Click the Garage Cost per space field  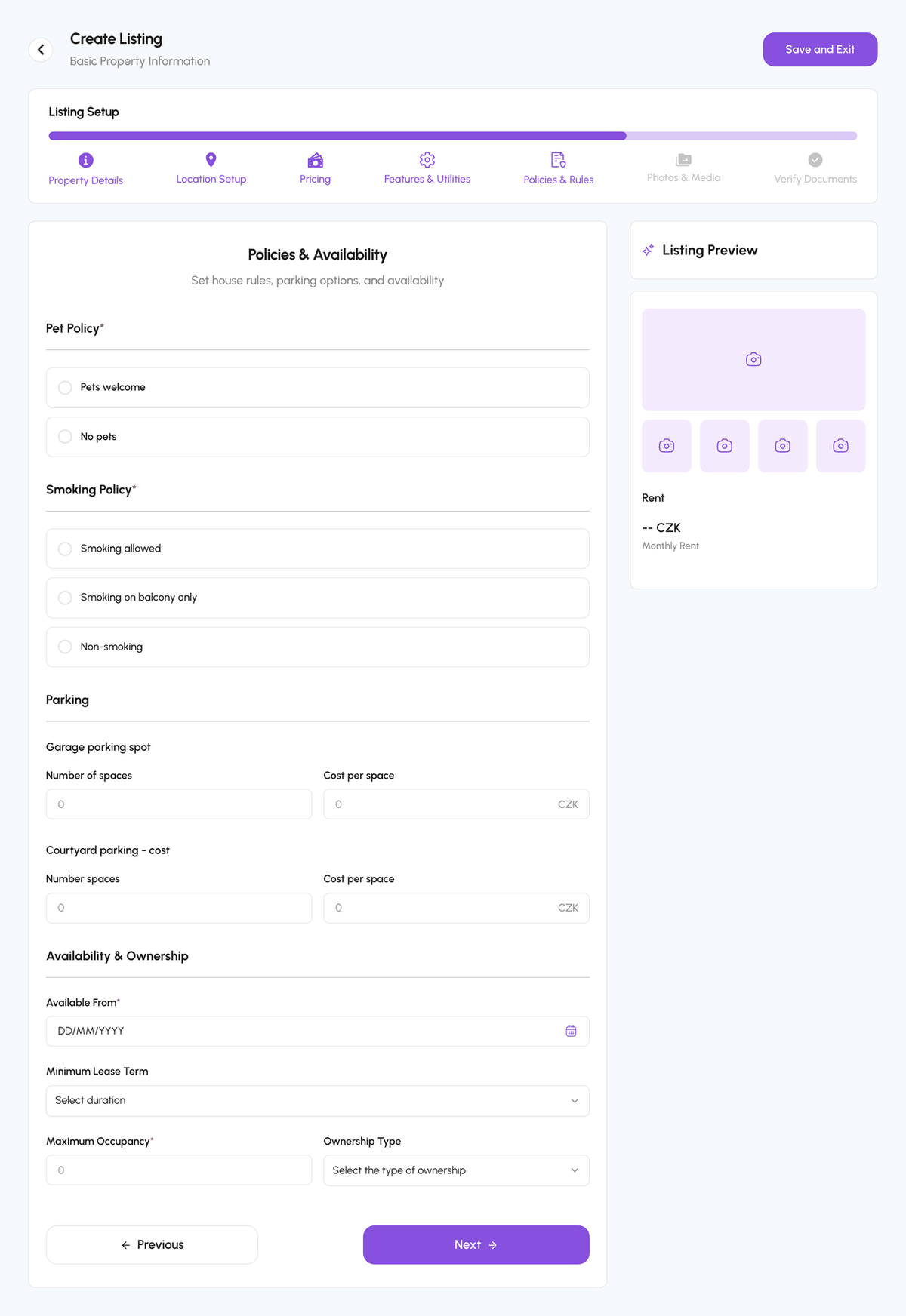457,804
